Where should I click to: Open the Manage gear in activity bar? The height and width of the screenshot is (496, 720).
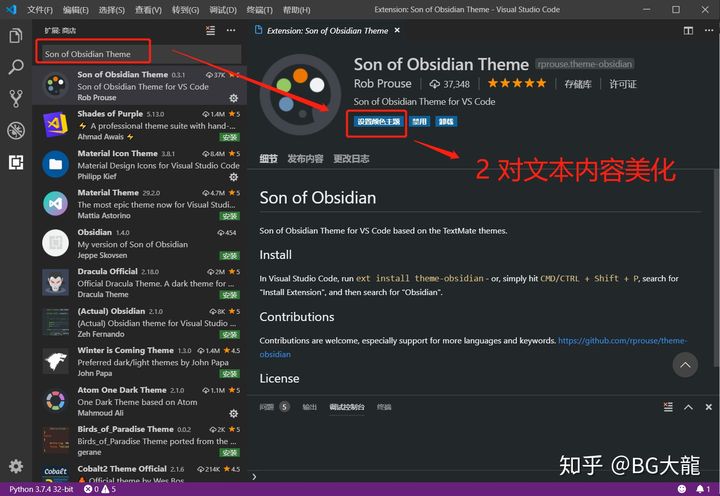coord(16,466)
